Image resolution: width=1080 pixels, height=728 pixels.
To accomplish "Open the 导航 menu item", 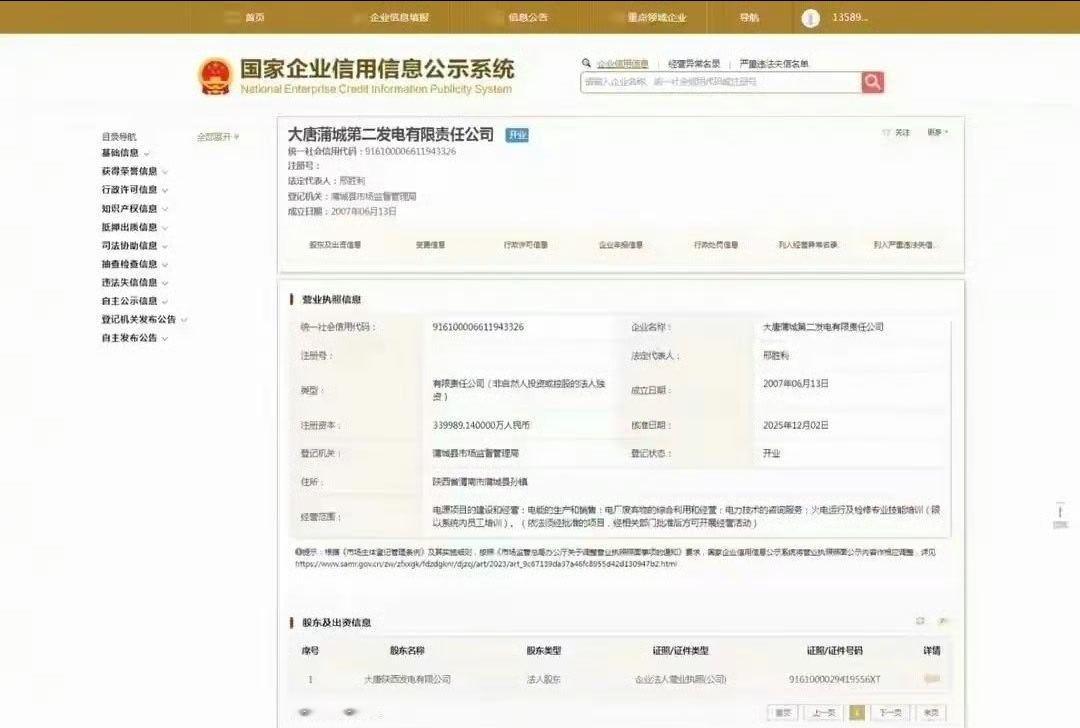I will click(x=749, y=17).
